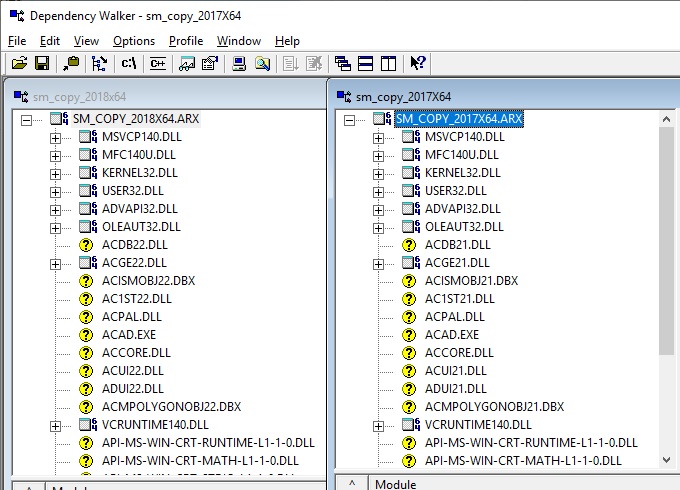Viewport: 680px width, 490px height.
Task: Expand VCRUNTIME140.DLL in the 2018x64 tree
Action: (x=56, y=426)
